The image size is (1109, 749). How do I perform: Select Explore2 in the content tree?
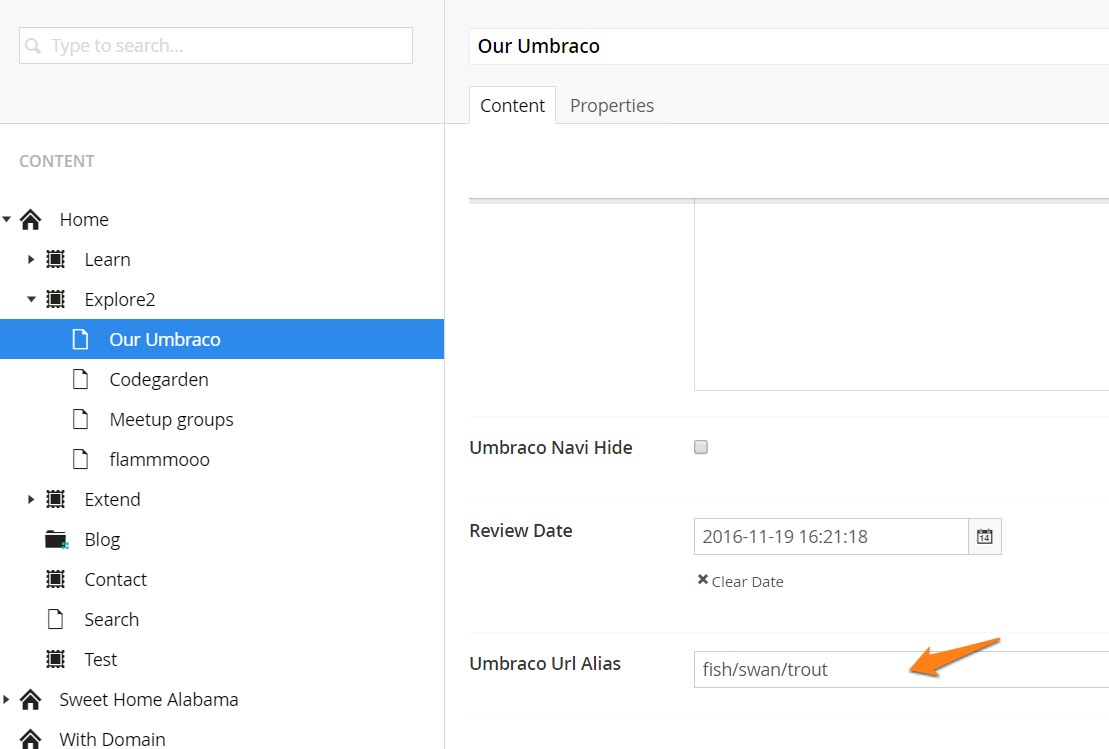coord(120,300)
